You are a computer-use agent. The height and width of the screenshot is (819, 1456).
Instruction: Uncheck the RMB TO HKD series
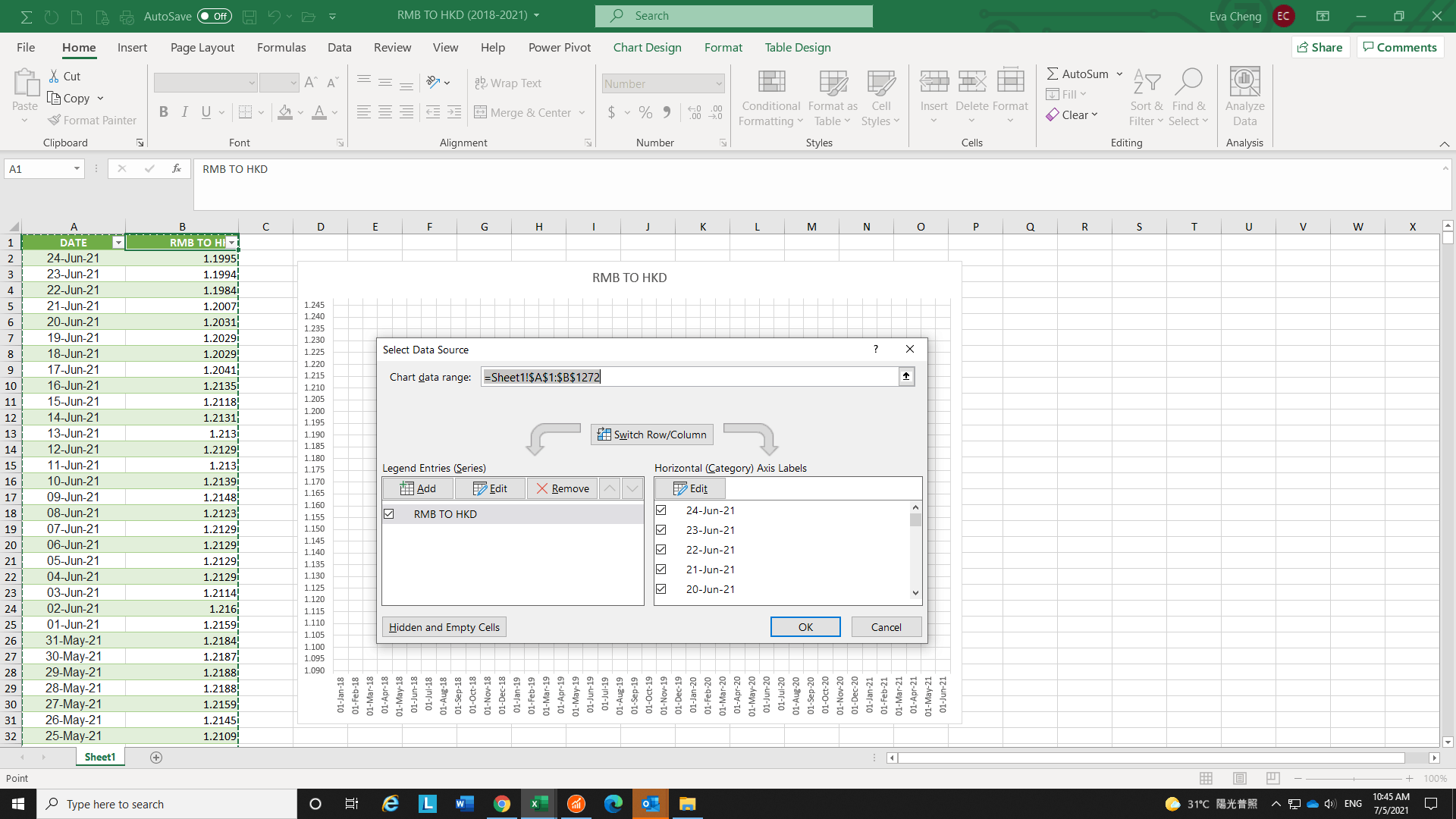coord(389,513)
